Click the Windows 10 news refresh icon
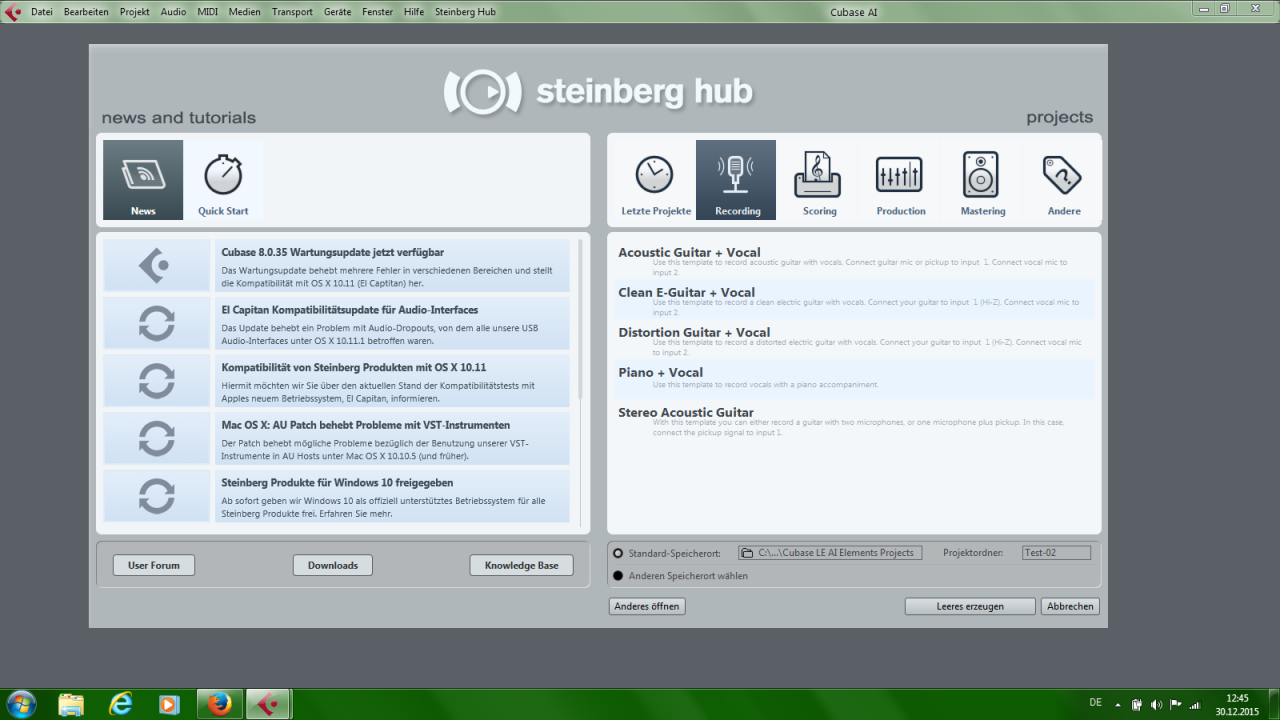The height and width of the screenshot is (720, 1280). (x=157, y=496)
